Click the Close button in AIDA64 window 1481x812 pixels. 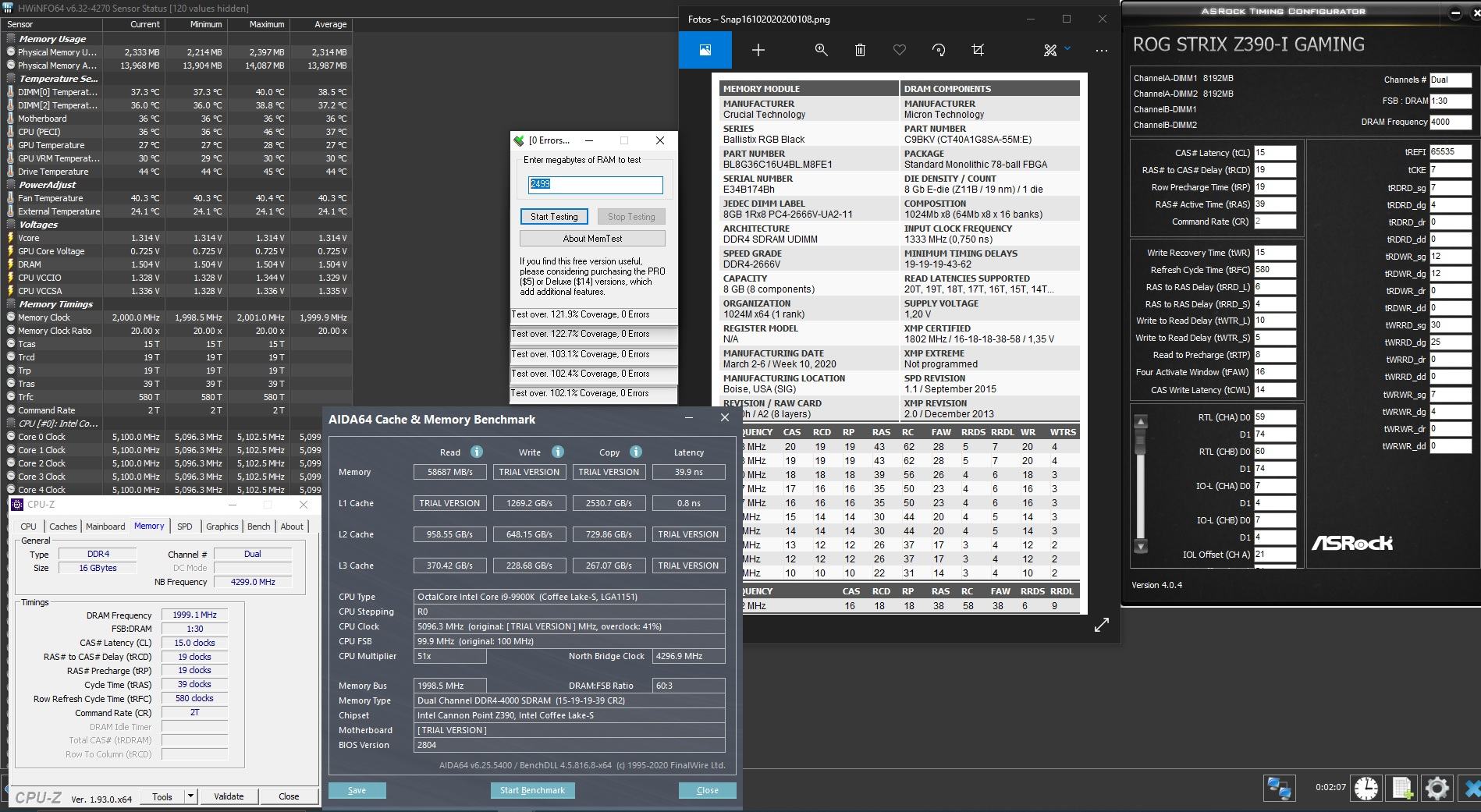click(x=708, y=790)
